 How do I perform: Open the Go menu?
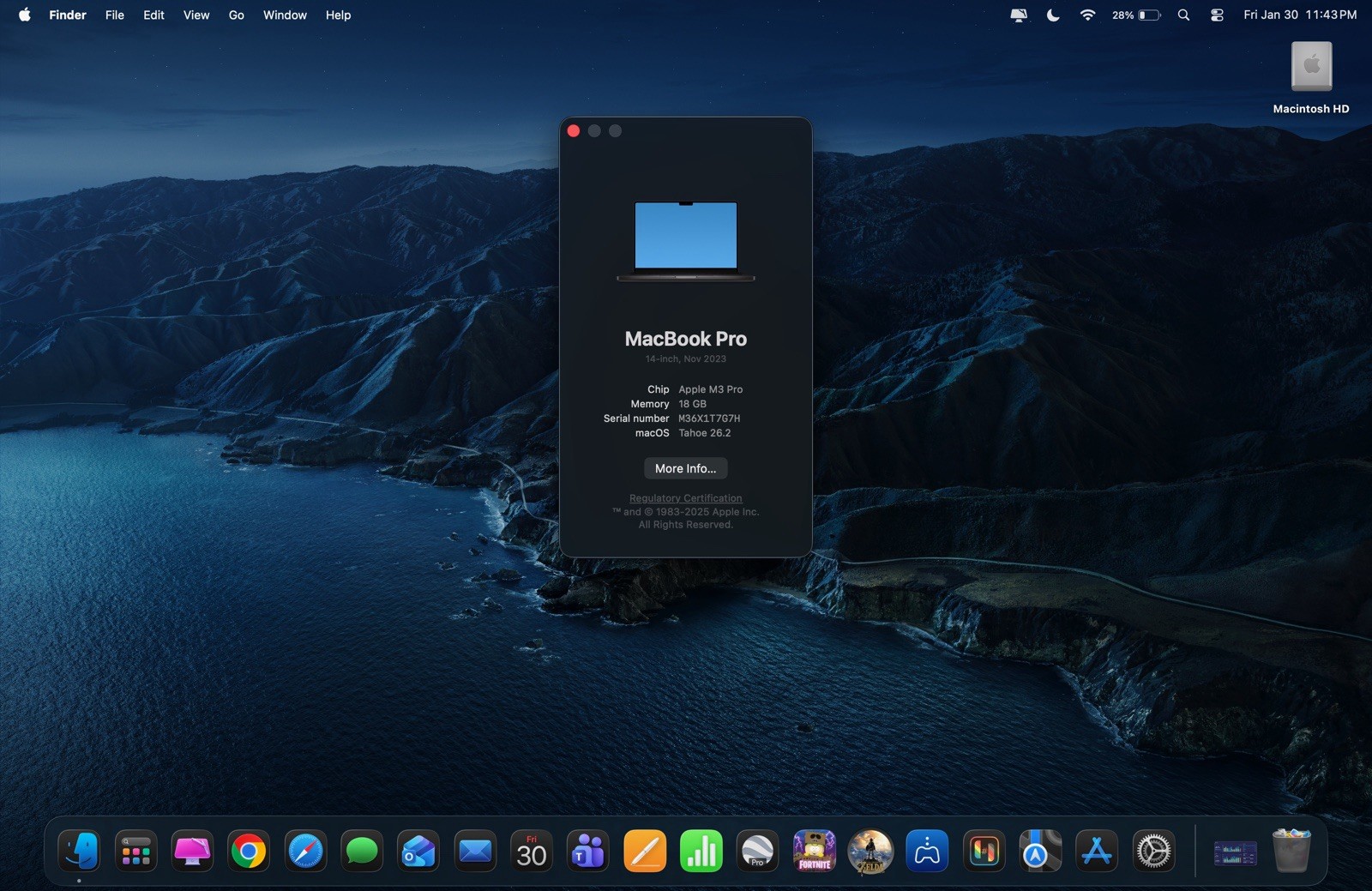tap(236, 15)
